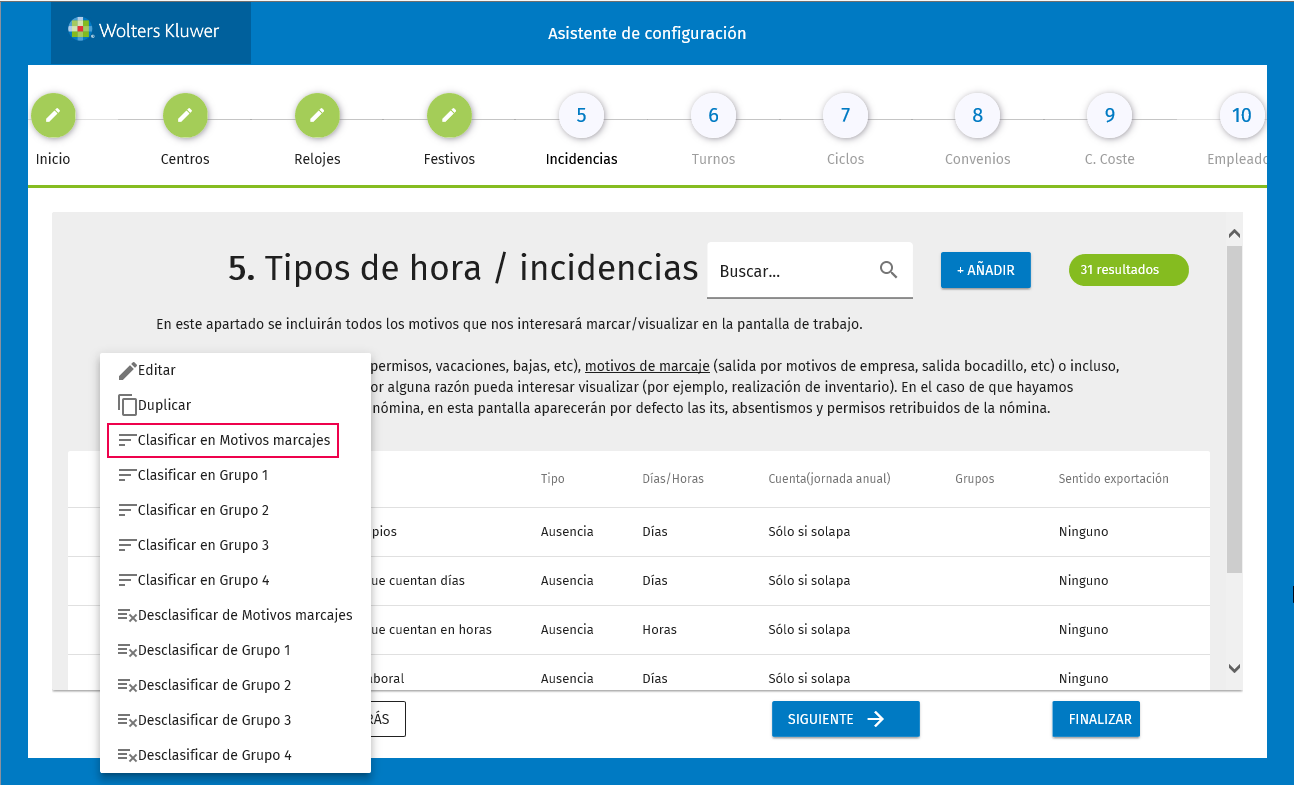Click the Duplicar copy icon
The height and width of the screenshot is (785, 1294).
127,405
